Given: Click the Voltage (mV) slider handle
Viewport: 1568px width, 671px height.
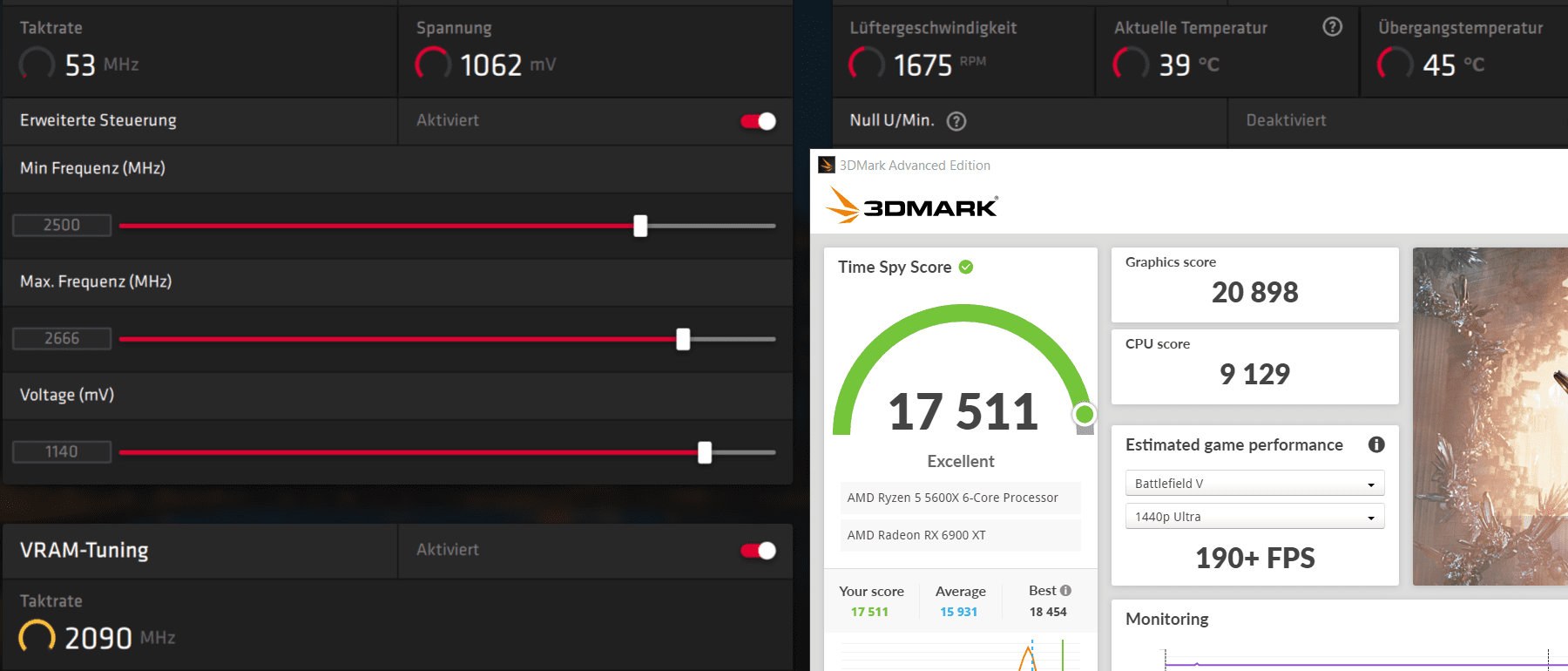Looking at the screenshot, I should coord(705,452).
